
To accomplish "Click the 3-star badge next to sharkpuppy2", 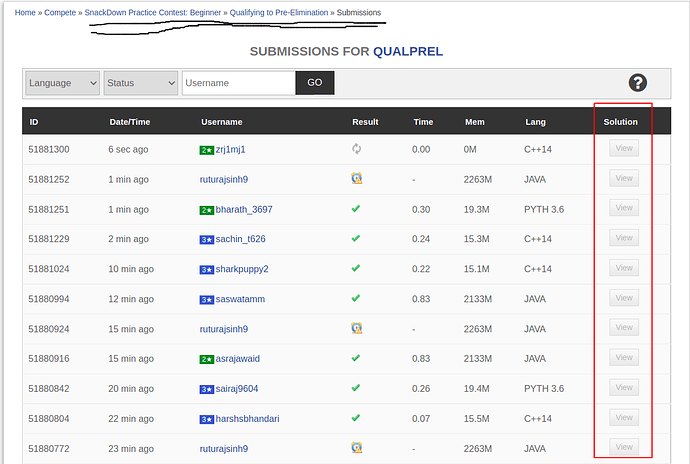I will (x=206, y=269).
